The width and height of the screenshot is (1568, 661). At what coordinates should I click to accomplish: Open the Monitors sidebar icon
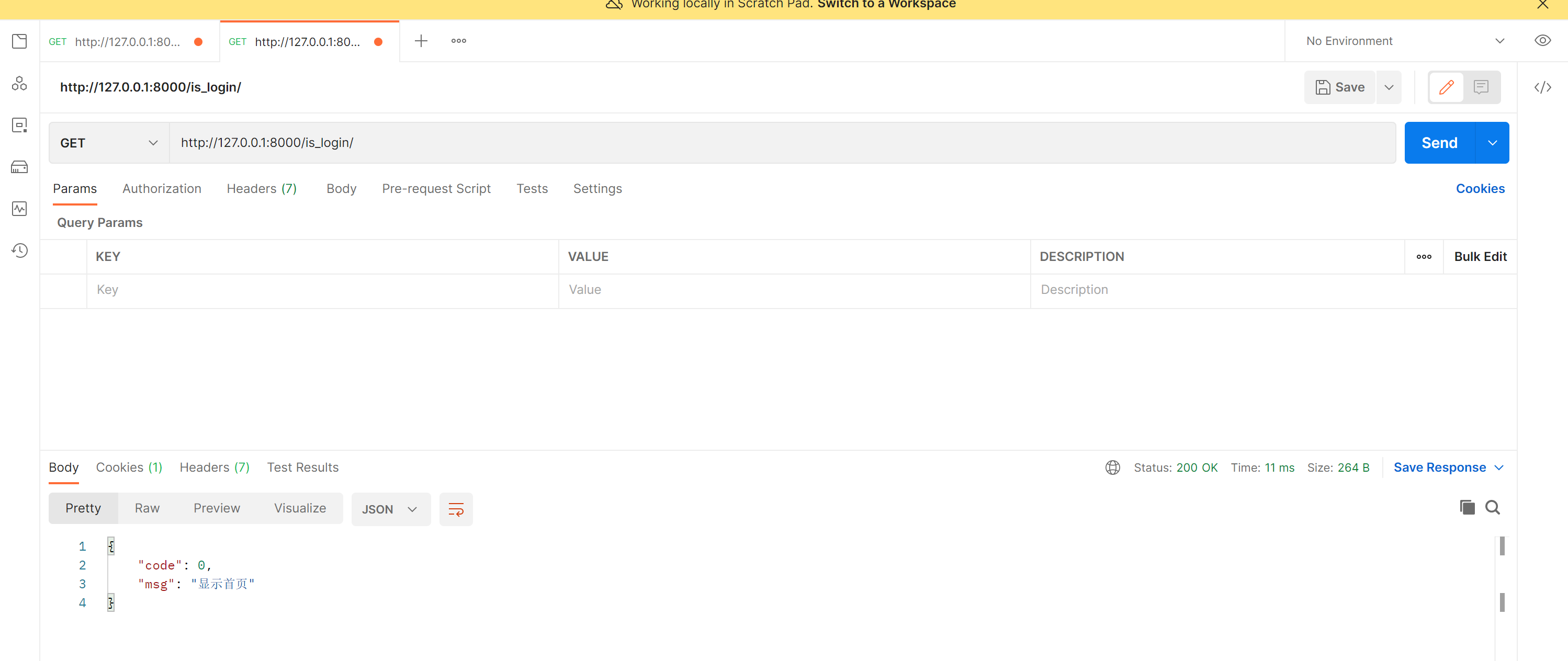click(x=19, y=209)
